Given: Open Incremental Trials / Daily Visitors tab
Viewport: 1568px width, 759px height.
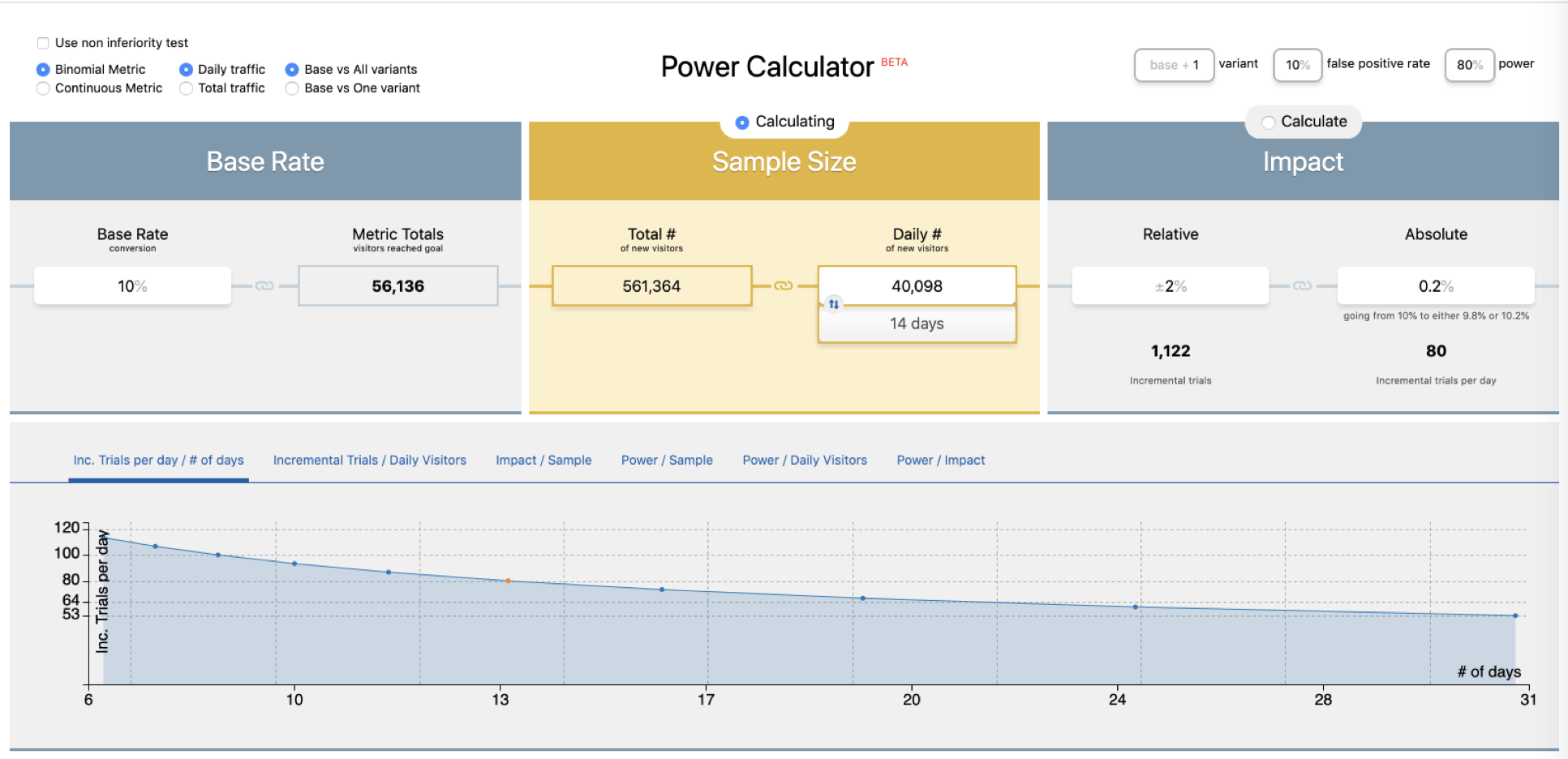Looking at the screenshot, I should [x=370, y=460].
